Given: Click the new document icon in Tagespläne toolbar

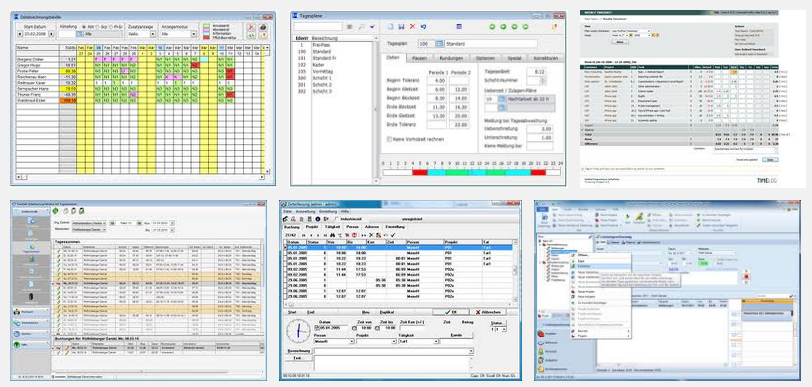Looking at the screenshot, I should (391, 26).
